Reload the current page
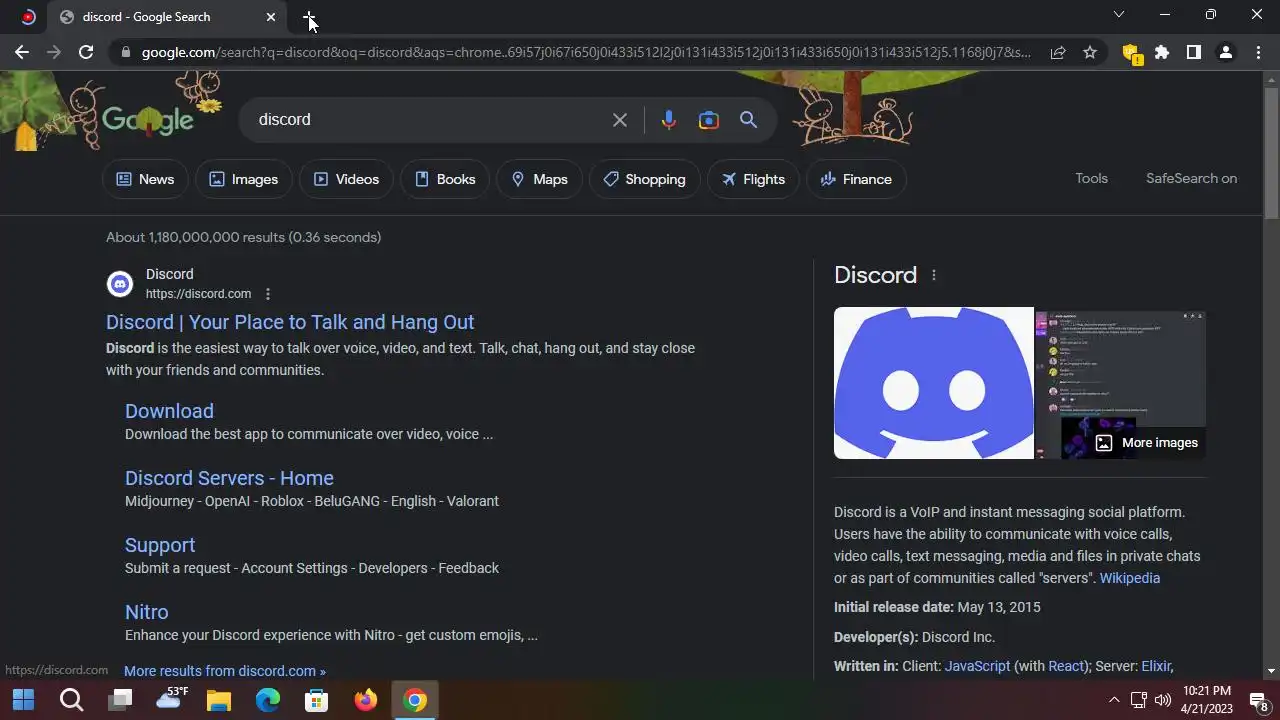This screenshot has height=720, width=1280. coord(86,52)
